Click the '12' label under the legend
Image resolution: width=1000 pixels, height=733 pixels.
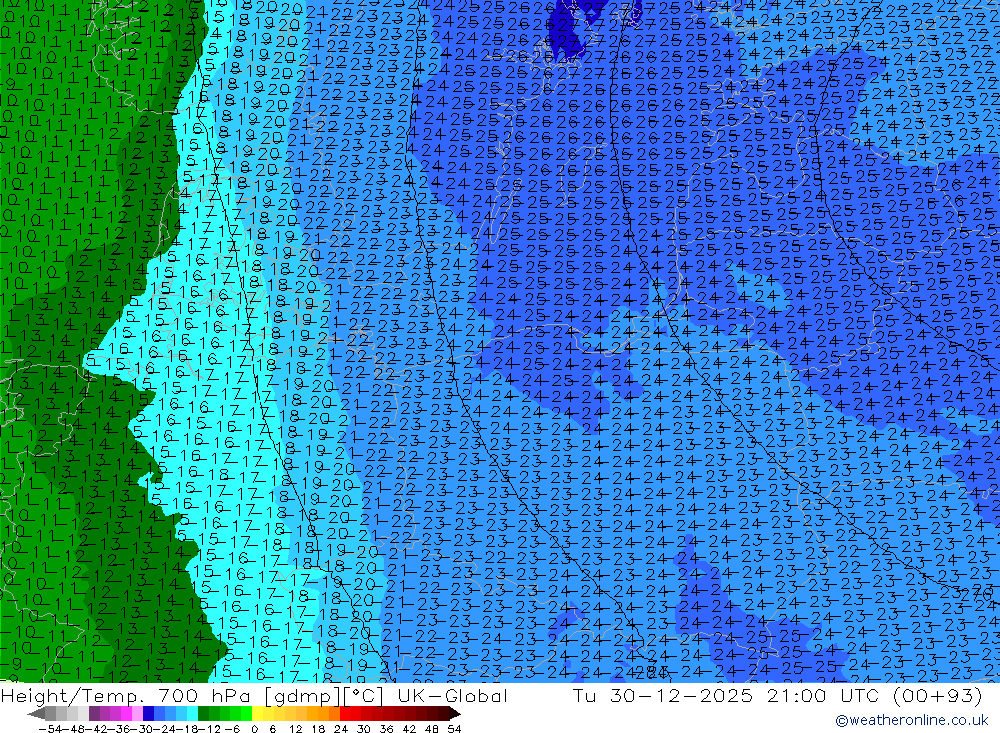click(x=295, y=729)
